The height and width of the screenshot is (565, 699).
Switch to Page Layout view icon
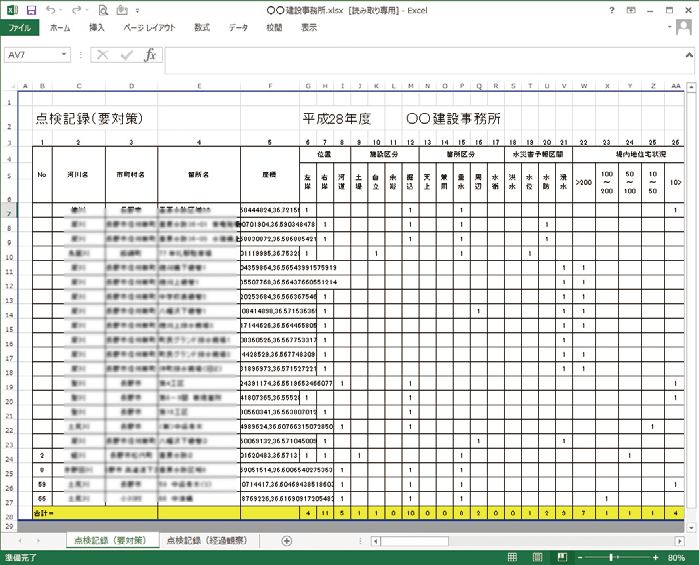coord(538,557)
